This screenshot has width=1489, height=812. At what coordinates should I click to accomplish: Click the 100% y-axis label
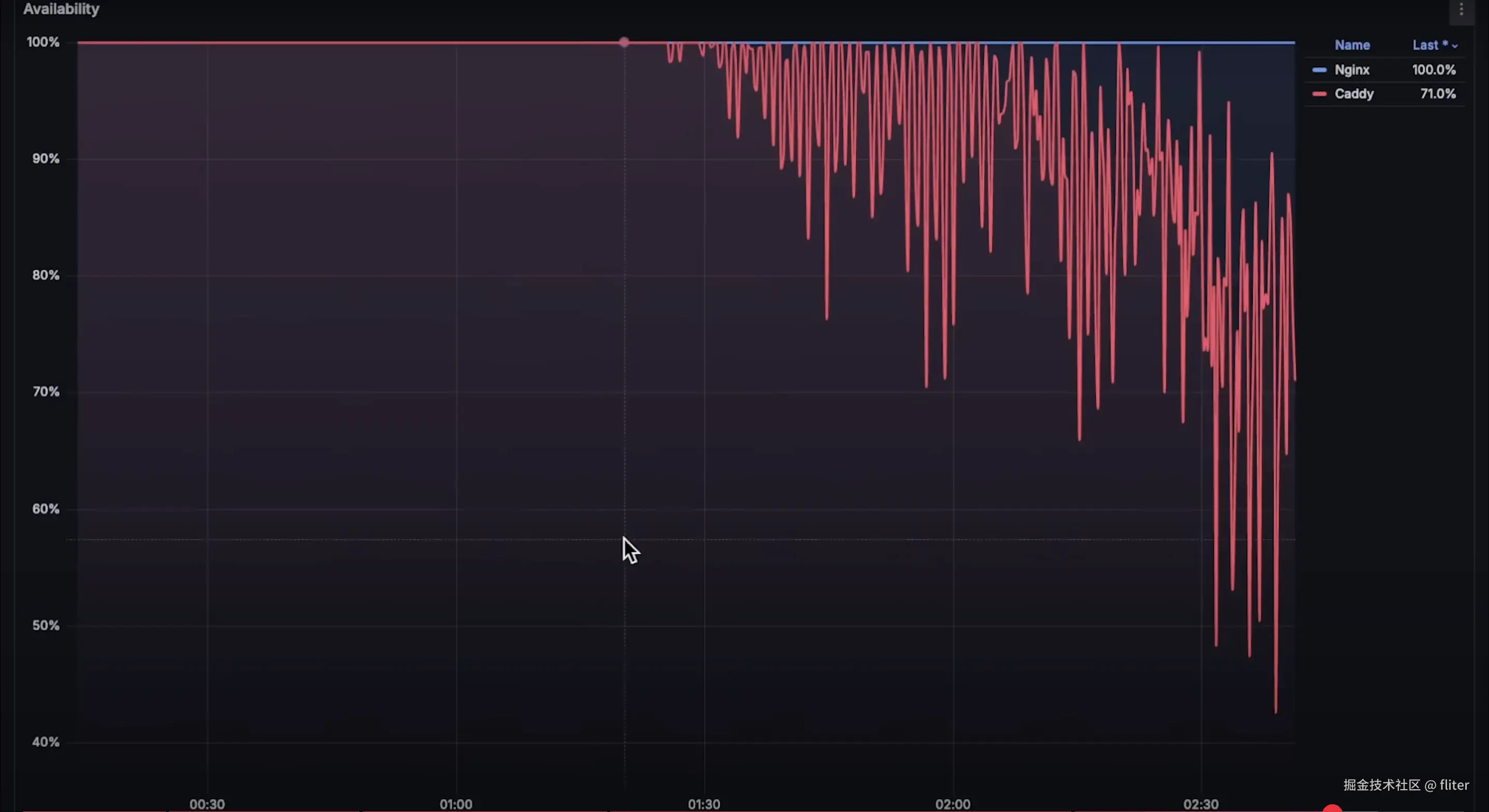[44, 42]
